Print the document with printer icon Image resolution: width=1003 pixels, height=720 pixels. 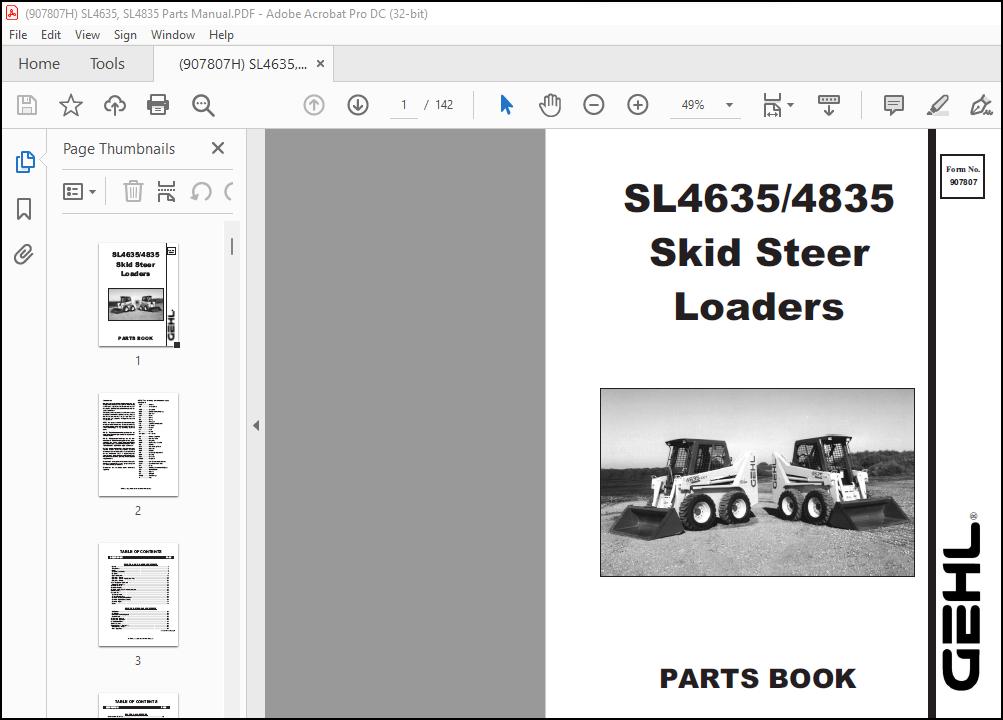coord(158,105)
